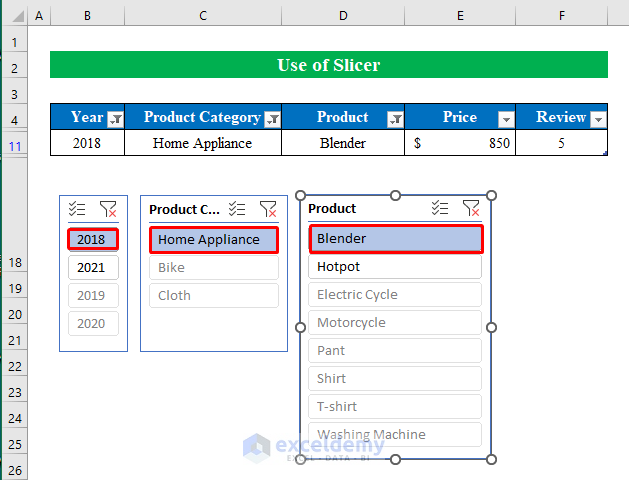
Task: Toggle multi-select in the Year slicer
Action: (77, 209)
